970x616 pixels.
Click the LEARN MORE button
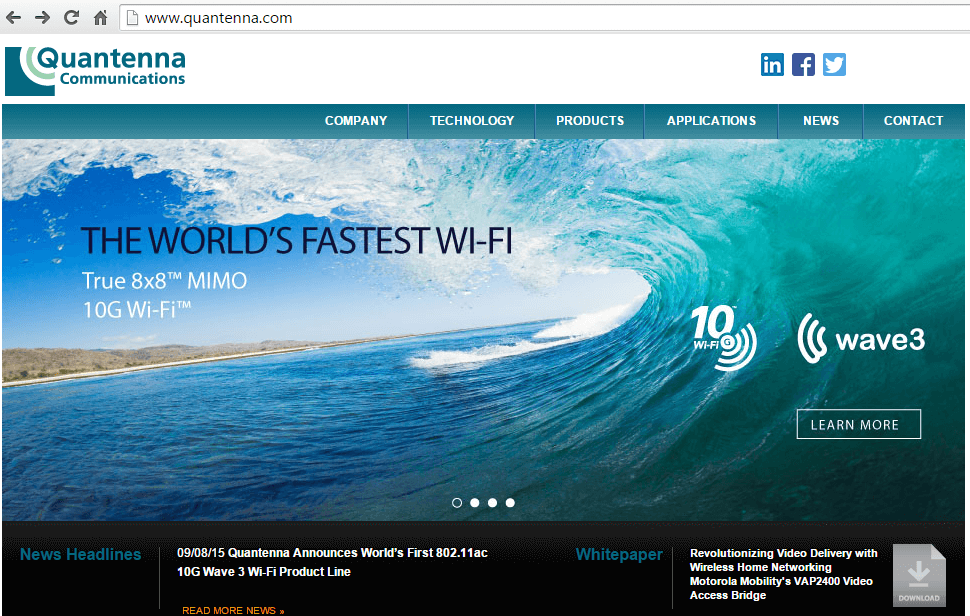(x=858, y=424)
